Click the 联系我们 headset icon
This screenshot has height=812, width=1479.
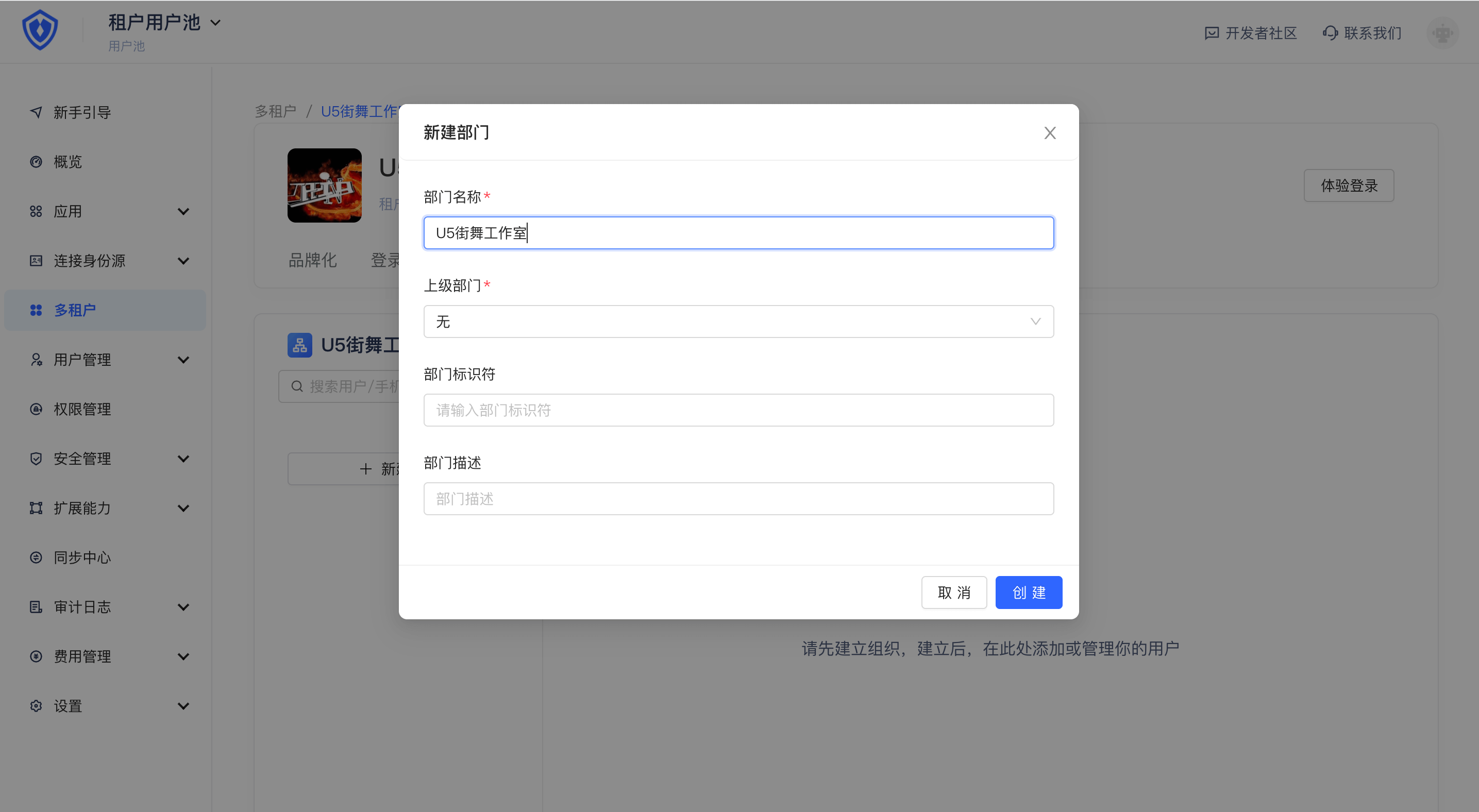[1330, 33]
